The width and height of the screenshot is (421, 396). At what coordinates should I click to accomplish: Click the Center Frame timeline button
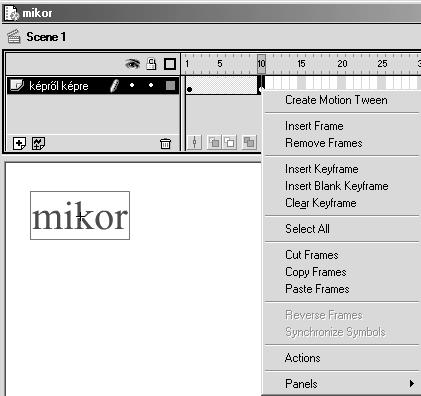click(195, 143)
